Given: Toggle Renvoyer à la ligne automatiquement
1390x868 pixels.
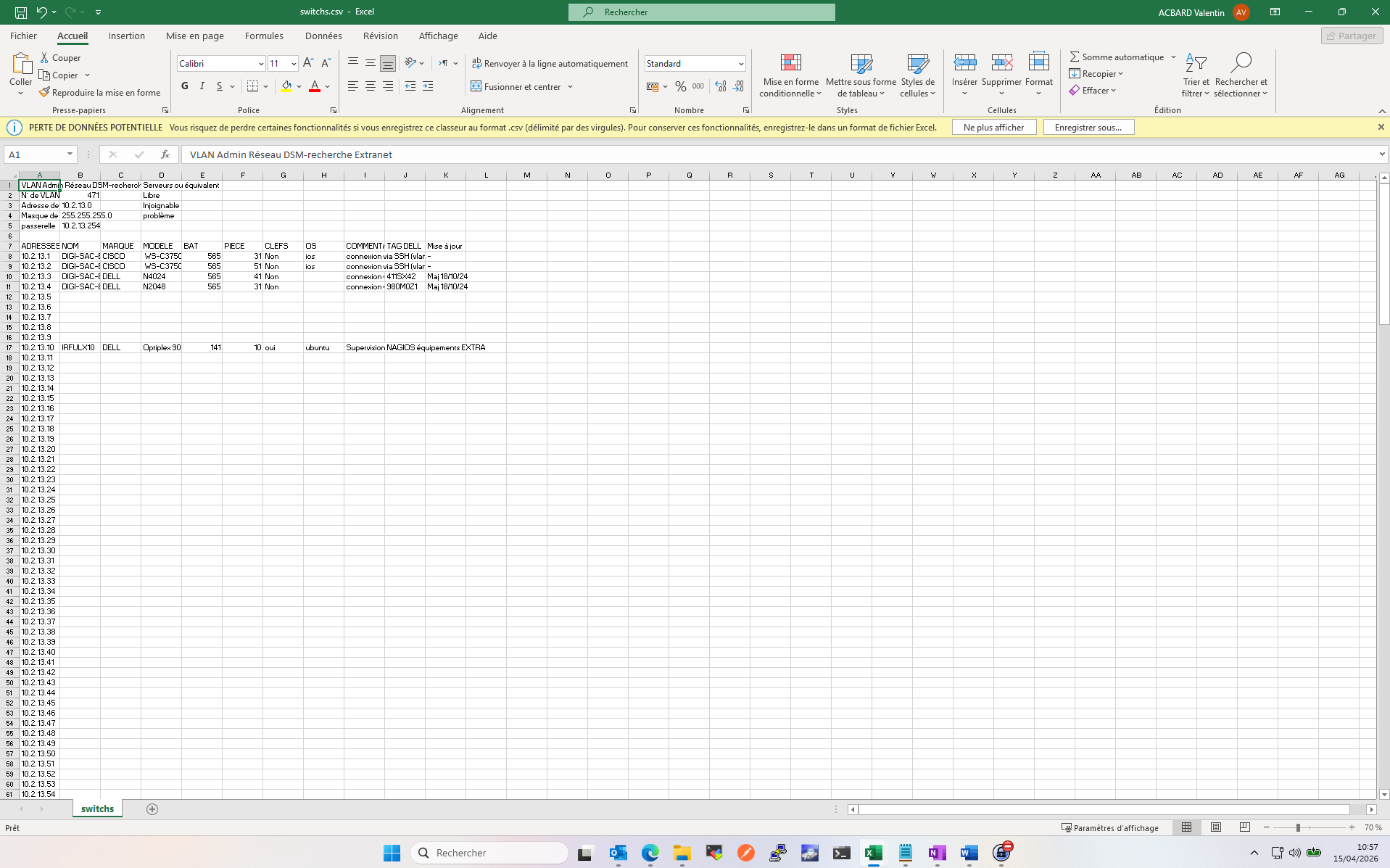Looking at the screenshot, I should tap(550, 64).
